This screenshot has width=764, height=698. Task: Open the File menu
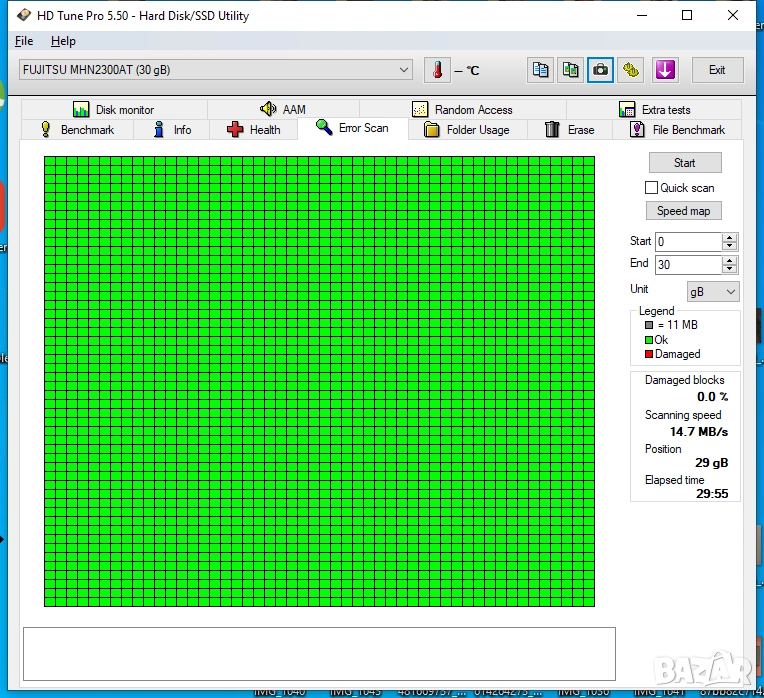24,41
